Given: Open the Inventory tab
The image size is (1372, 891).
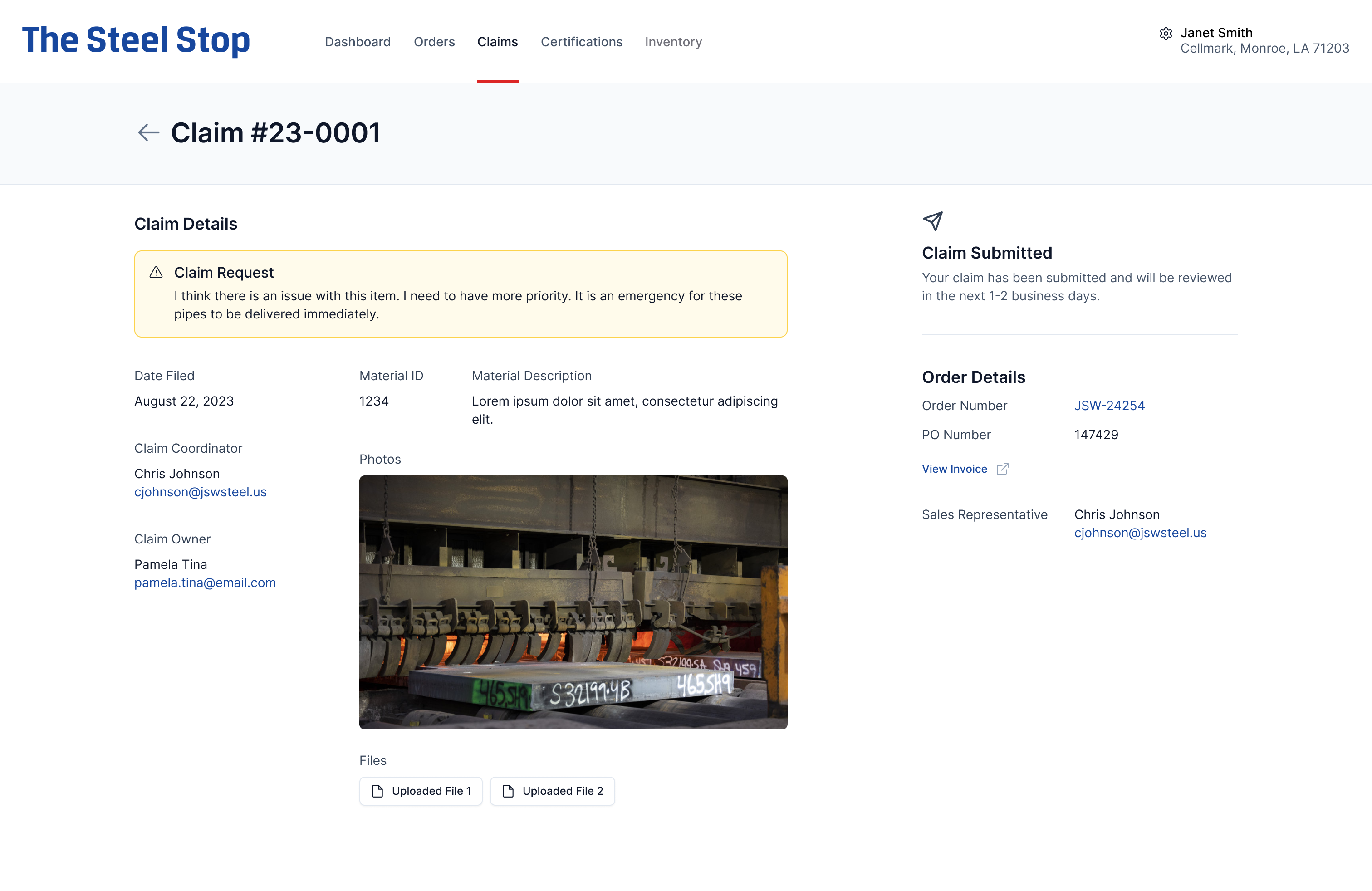Looking at the screenshot, I should pyautogui.click(x=673, y=42).
